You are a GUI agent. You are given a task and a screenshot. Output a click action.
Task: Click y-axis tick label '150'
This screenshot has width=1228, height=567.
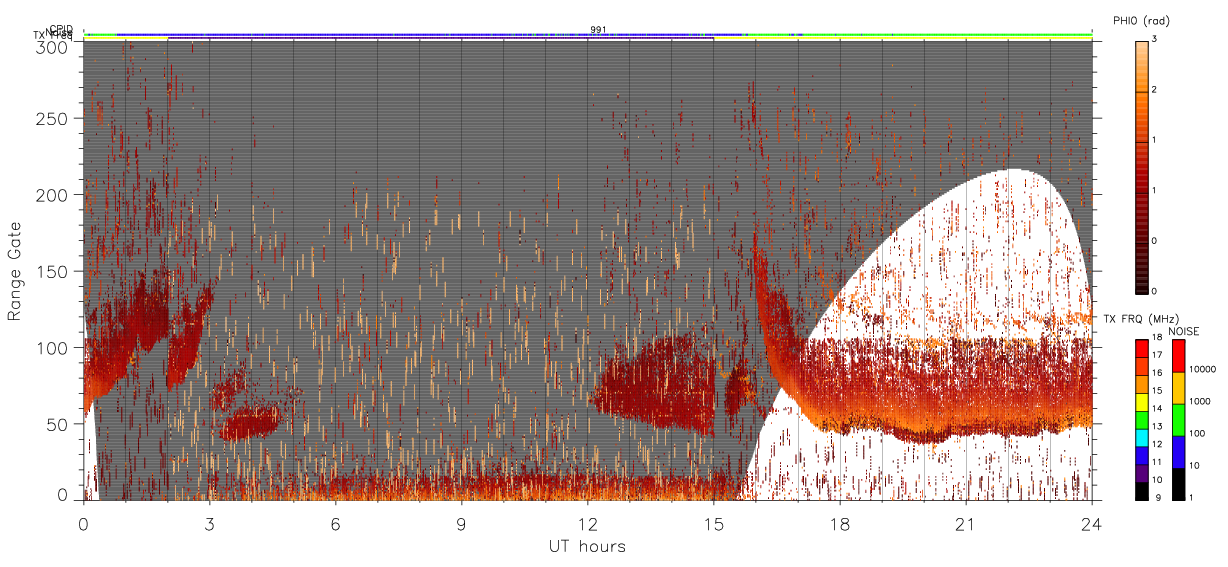coord(51,271)
